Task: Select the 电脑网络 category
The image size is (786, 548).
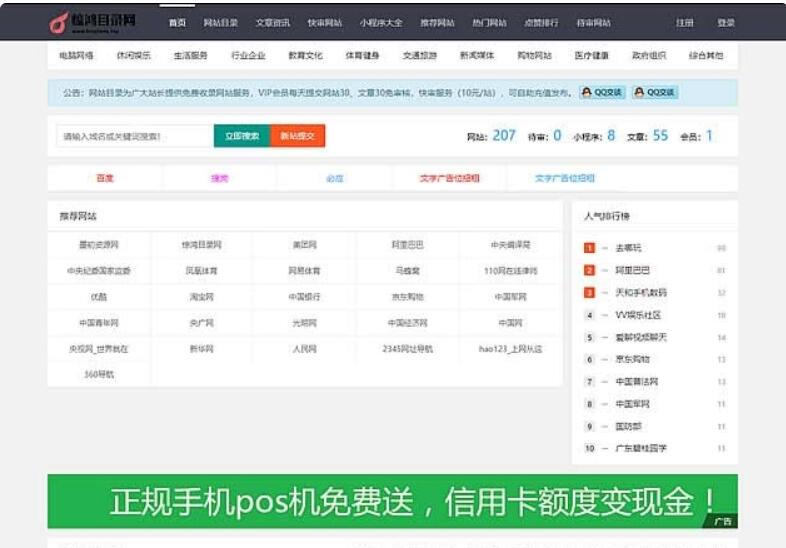Action: (77, 56)
